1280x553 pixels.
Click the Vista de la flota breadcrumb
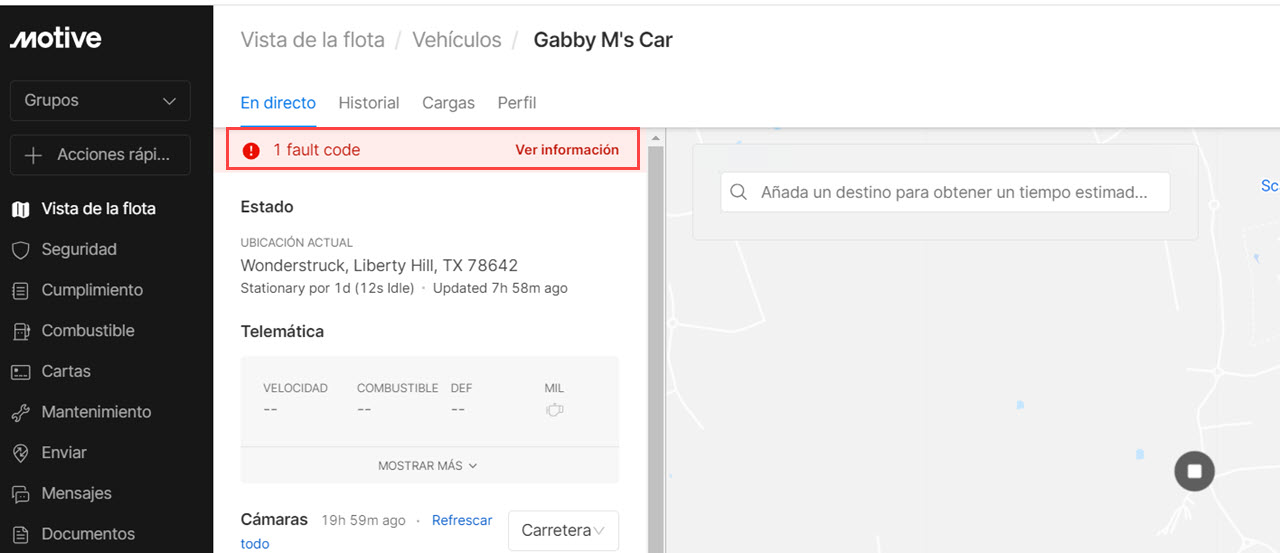pyautogui.click(x=312, y=40)
